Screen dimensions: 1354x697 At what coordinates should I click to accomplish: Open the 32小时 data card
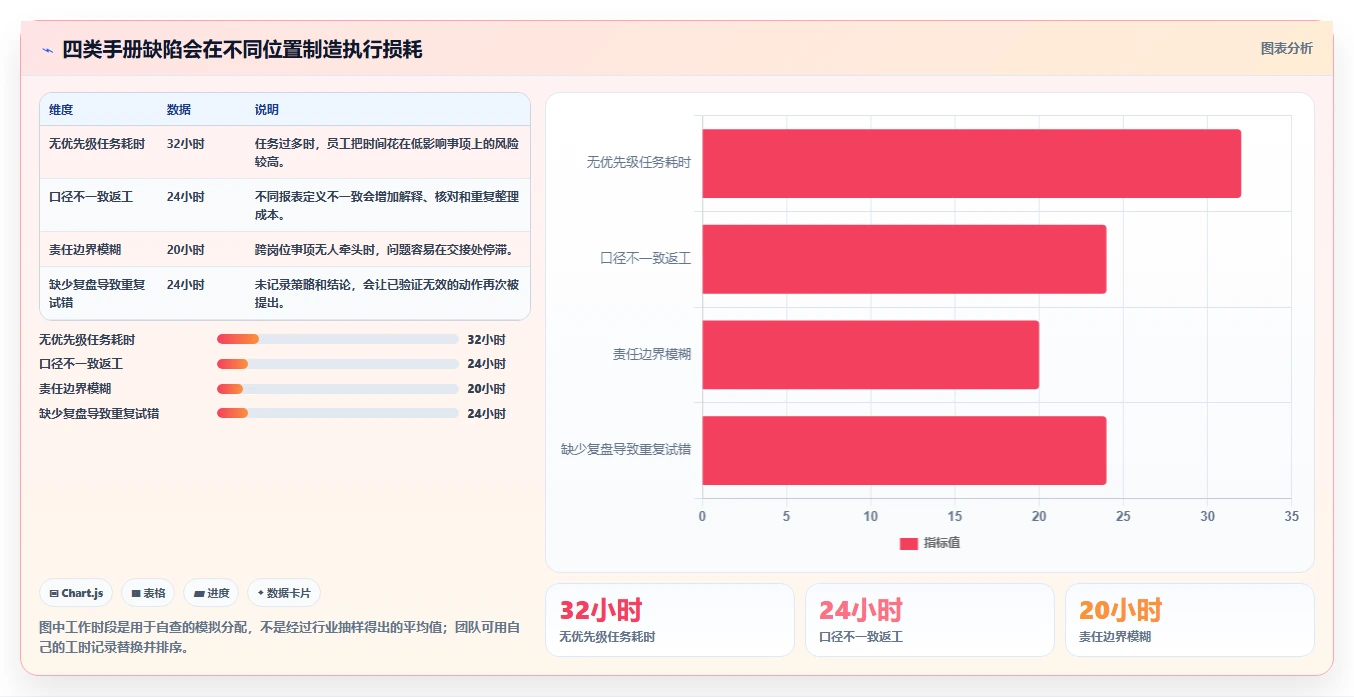[x=670, y=620]
